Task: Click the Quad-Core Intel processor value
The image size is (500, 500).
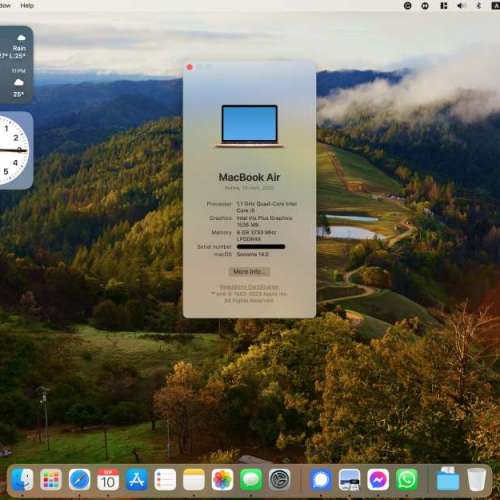Action: (x=267, y=207)
